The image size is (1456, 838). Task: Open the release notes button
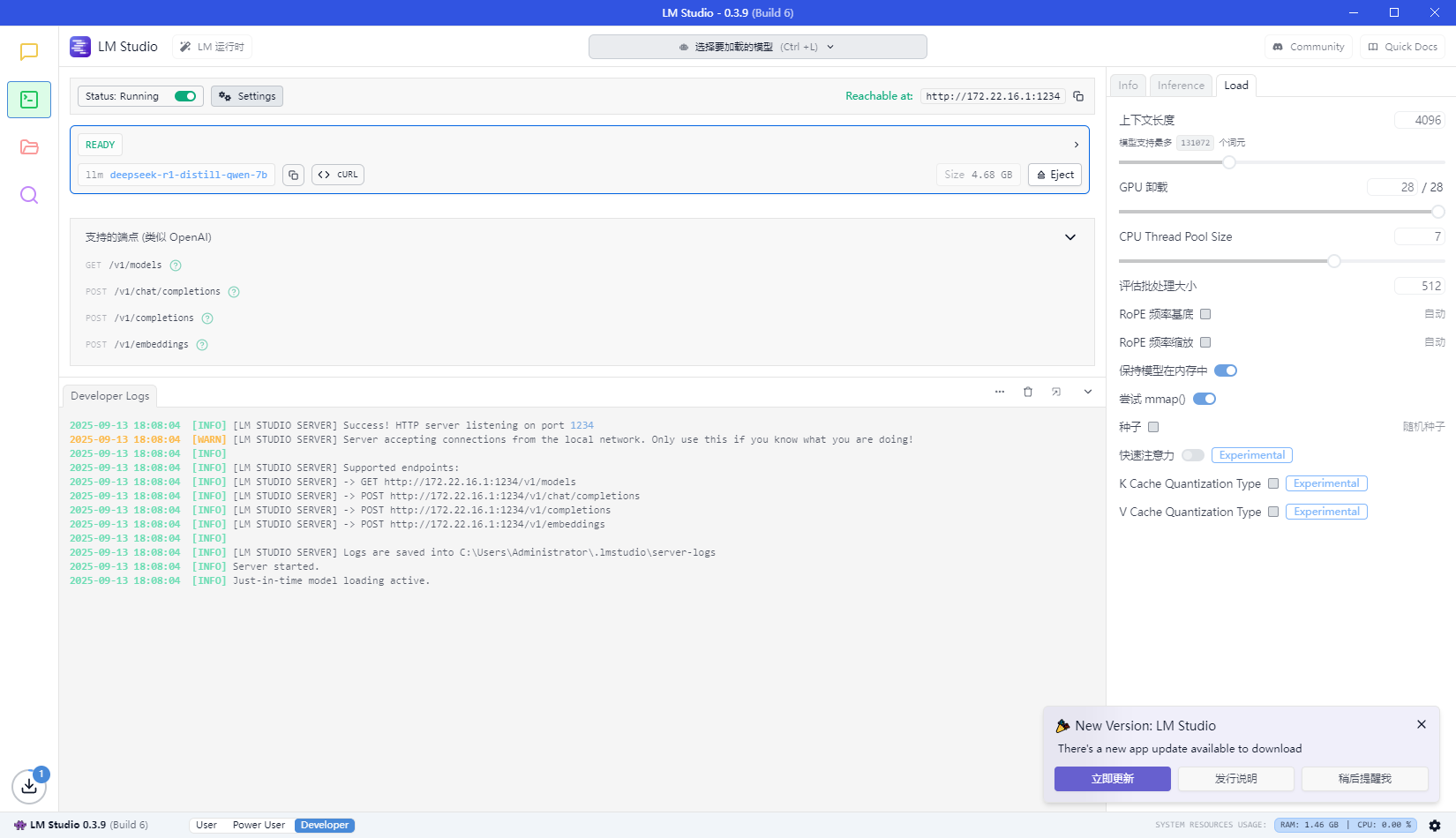click(x=1236, y=779)
